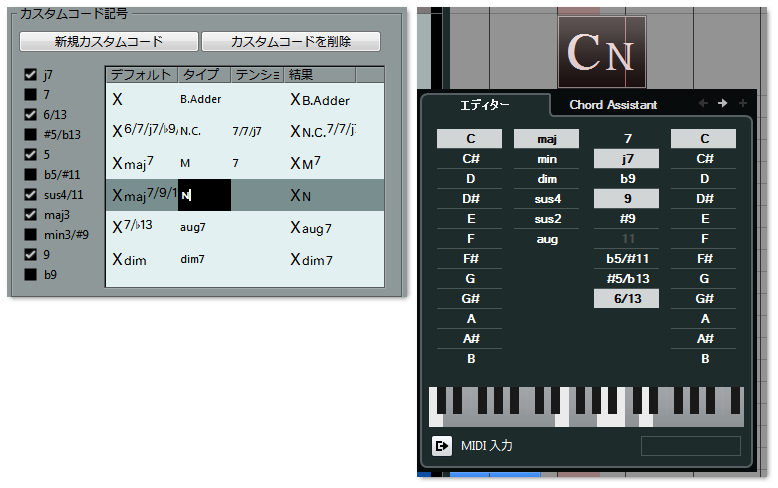Go forward with the right arrow icon
Image resolution: width=778 pixels, height=488 pixels.
pos(722,103)
